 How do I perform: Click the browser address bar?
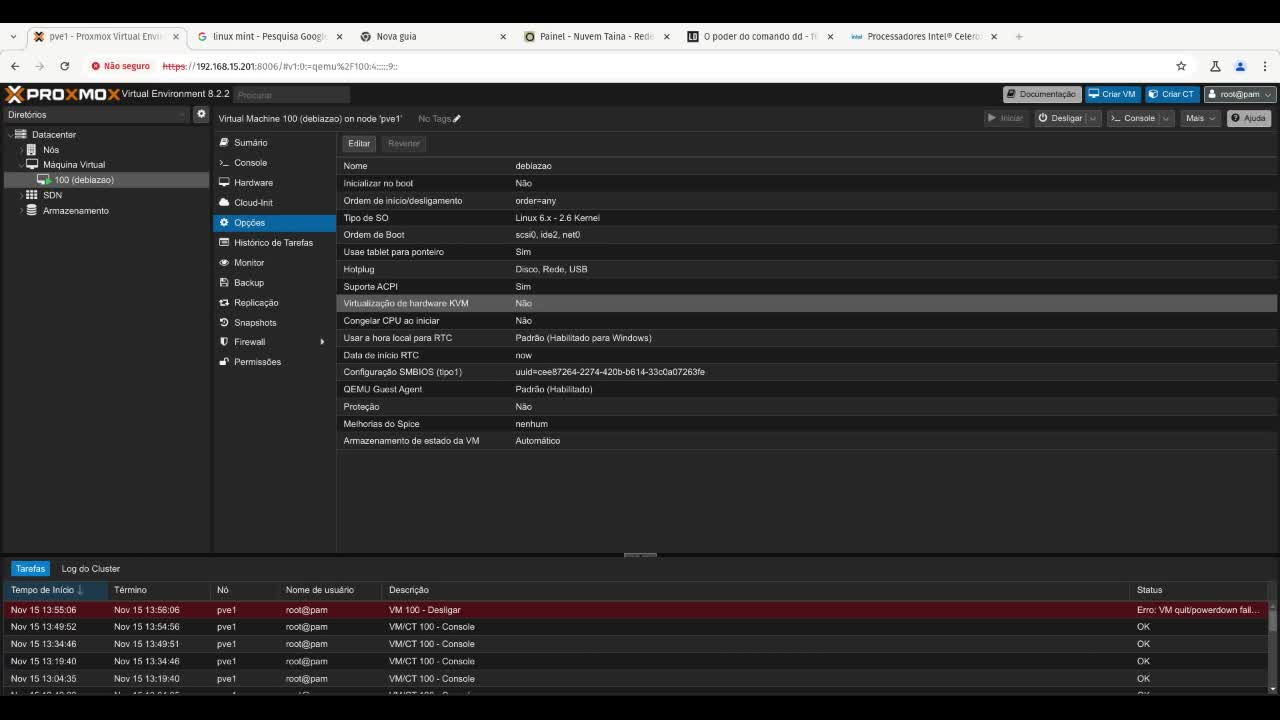click(x=660, y=66)
